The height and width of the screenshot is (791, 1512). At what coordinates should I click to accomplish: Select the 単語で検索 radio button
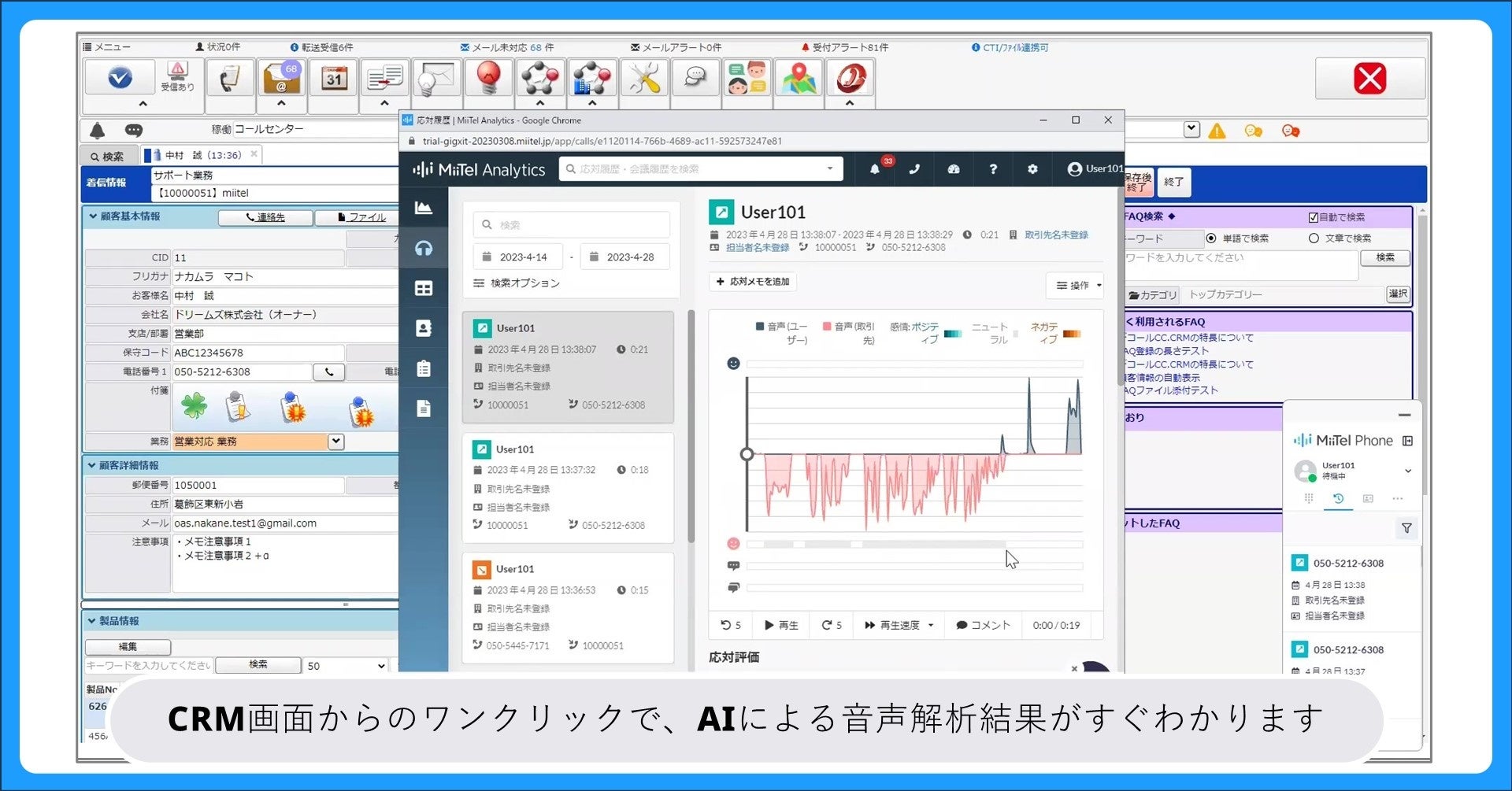point(1211,238)
